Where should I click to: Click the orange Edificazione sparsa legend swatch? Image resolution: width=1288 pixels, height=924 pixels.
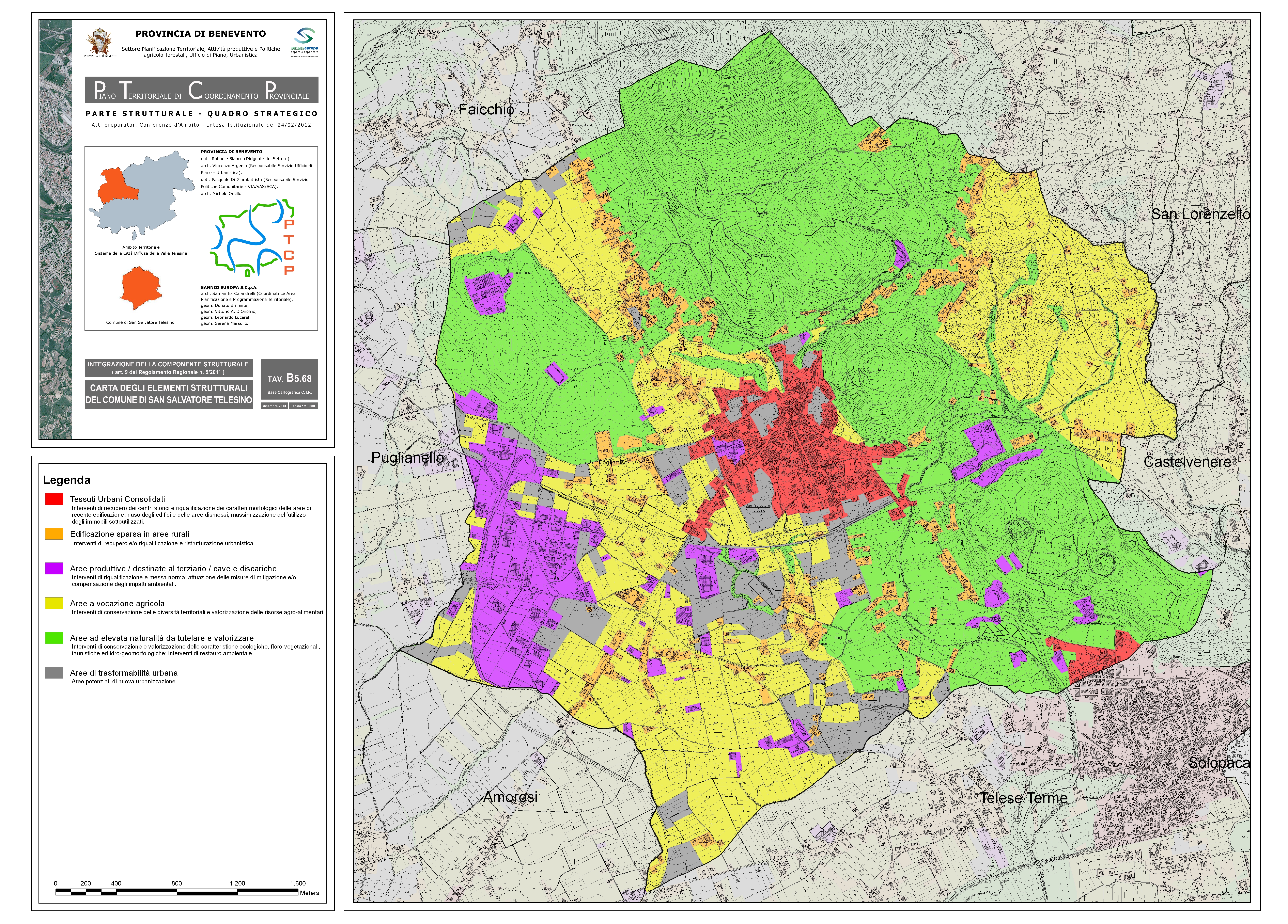pos(54,533)
